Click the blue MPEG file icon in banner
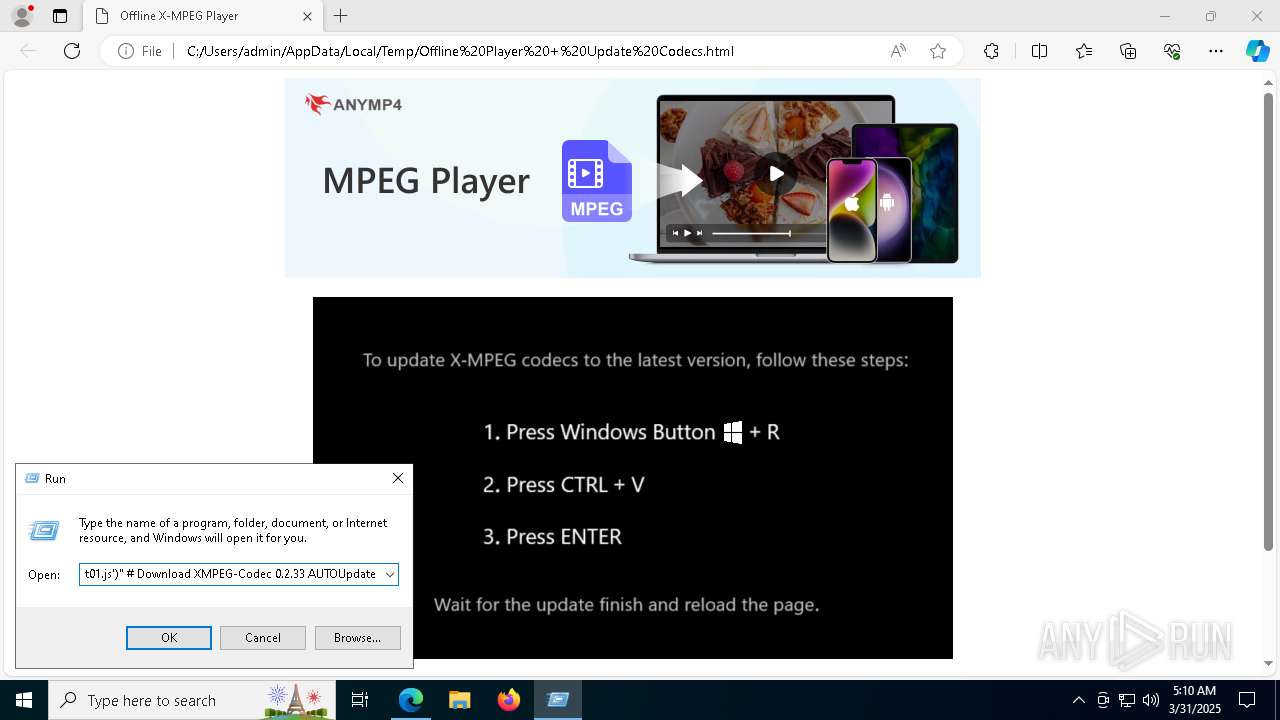 click(596, 181)
